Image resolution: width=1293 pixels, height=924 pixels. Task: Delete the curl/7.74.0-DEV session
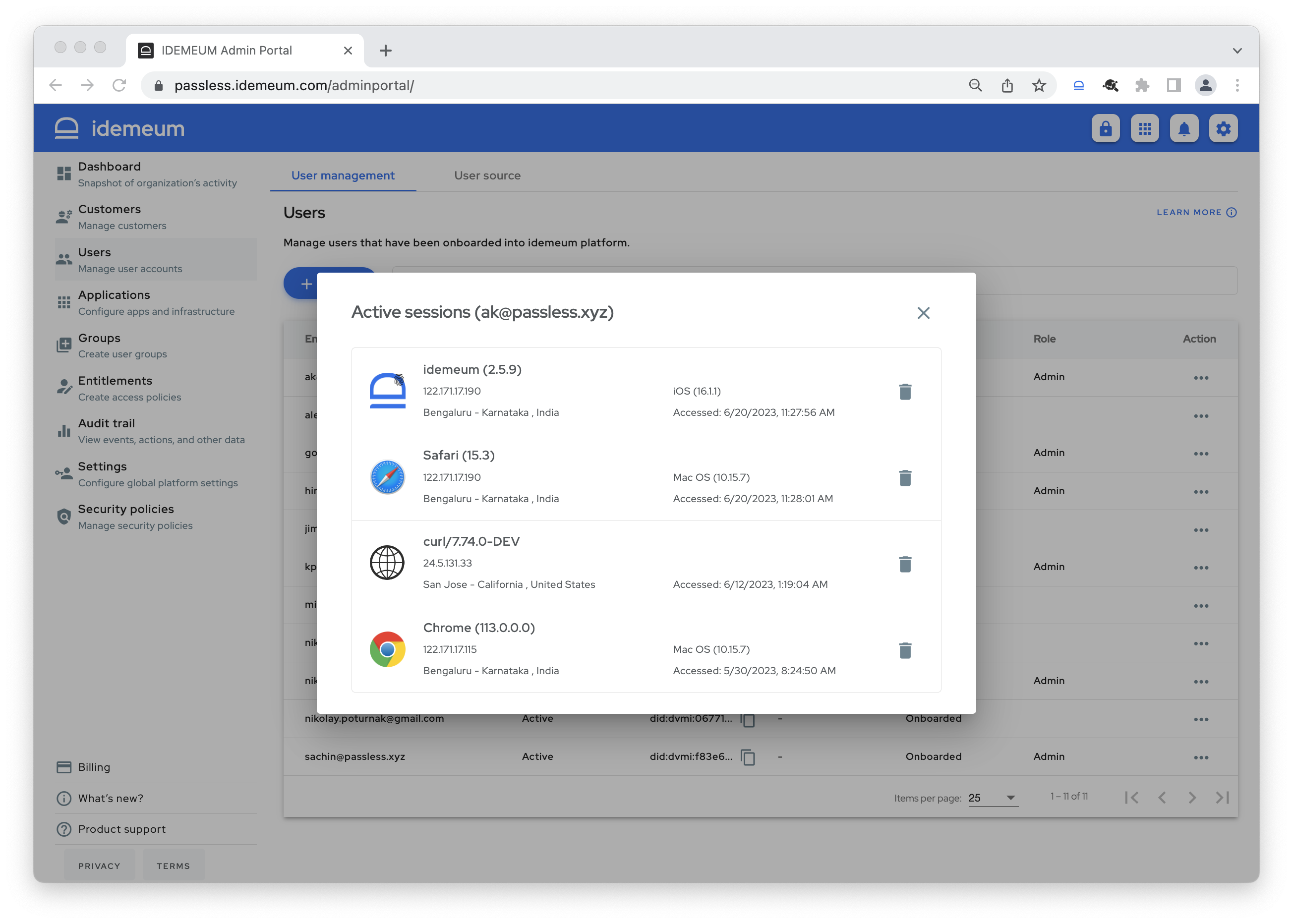pos(905,564)
